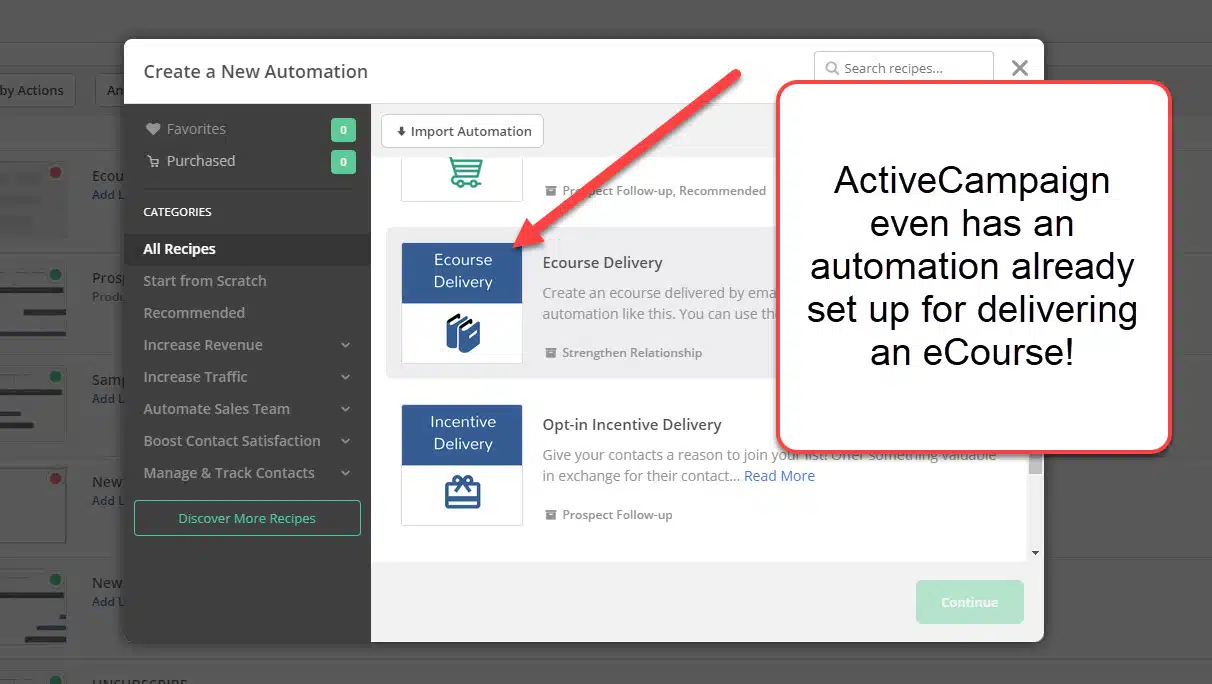Expand the Boost Contact Satisfaction category

coord(345,441)
